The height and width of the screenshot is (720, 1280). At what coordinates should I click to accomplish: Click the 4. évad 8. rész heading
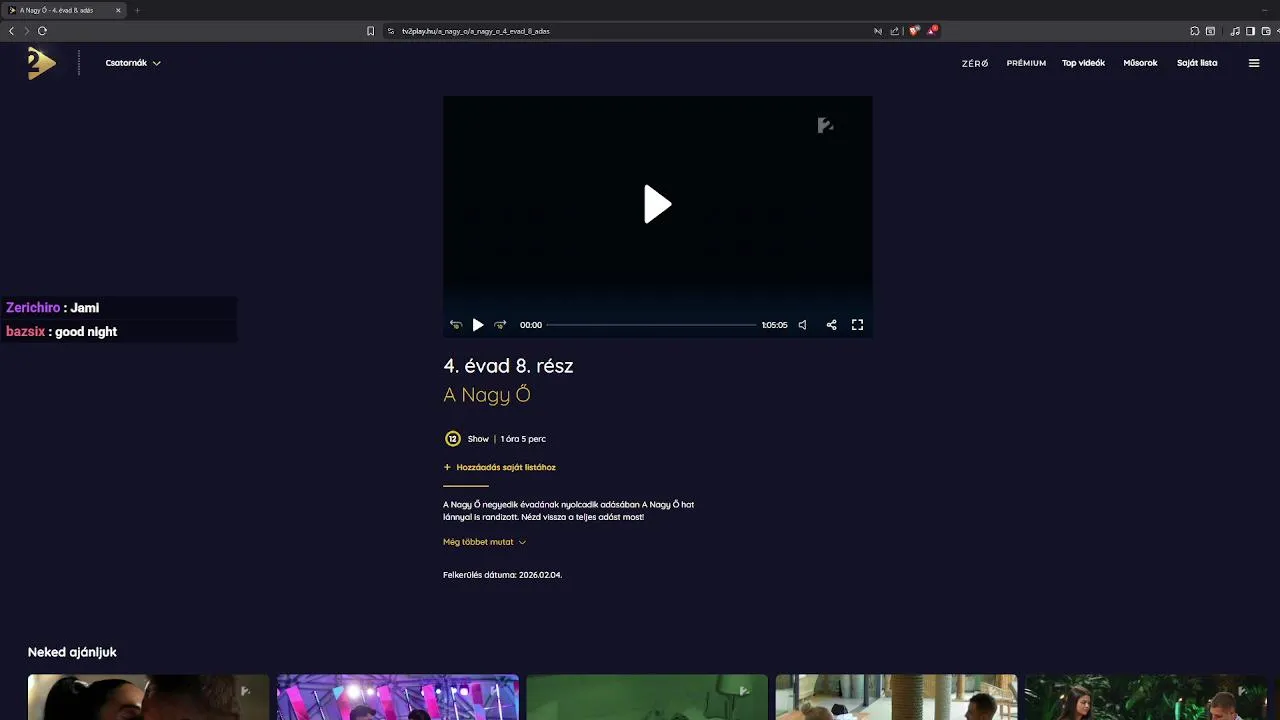[508, 366]
